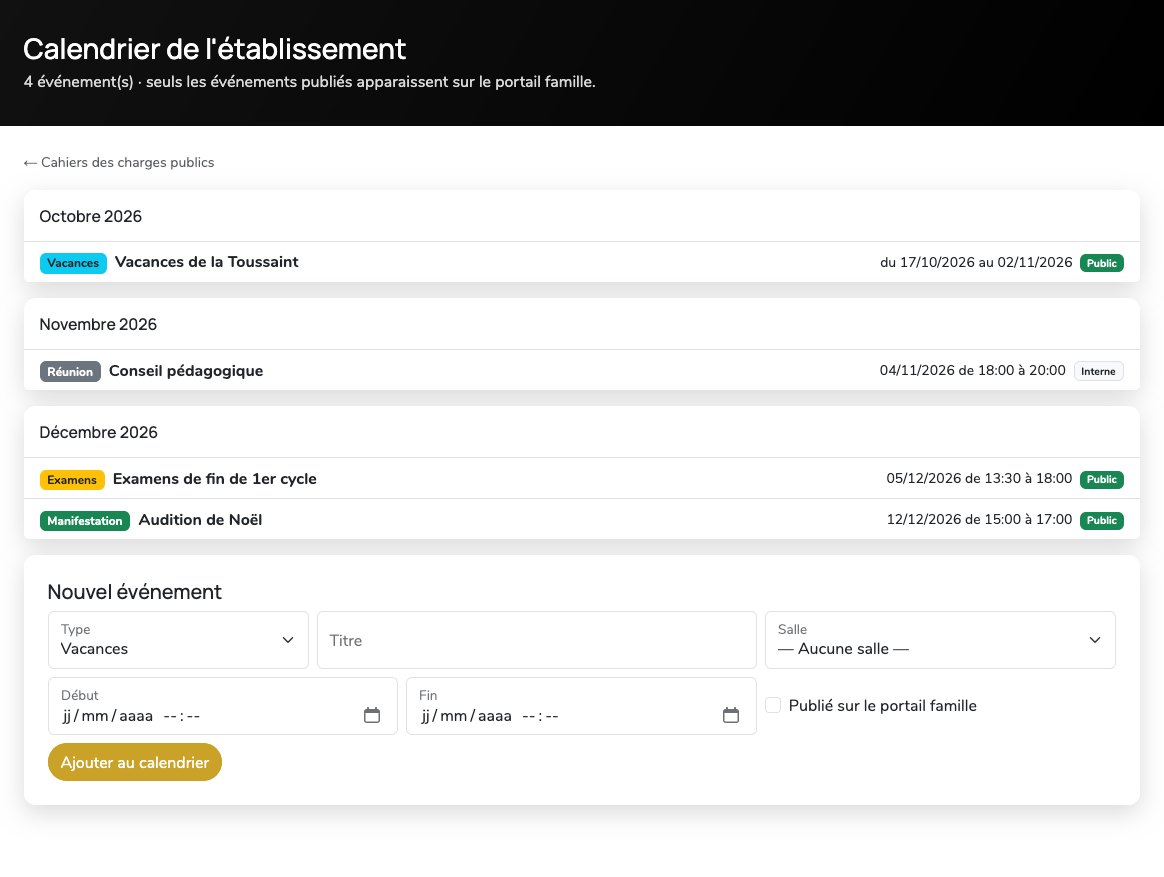The width and height of the screenshot is (1164, 877).
Task: Click the date 12/12/2026 de 15:00 à 17:00
Action: [x=979, y=520]
